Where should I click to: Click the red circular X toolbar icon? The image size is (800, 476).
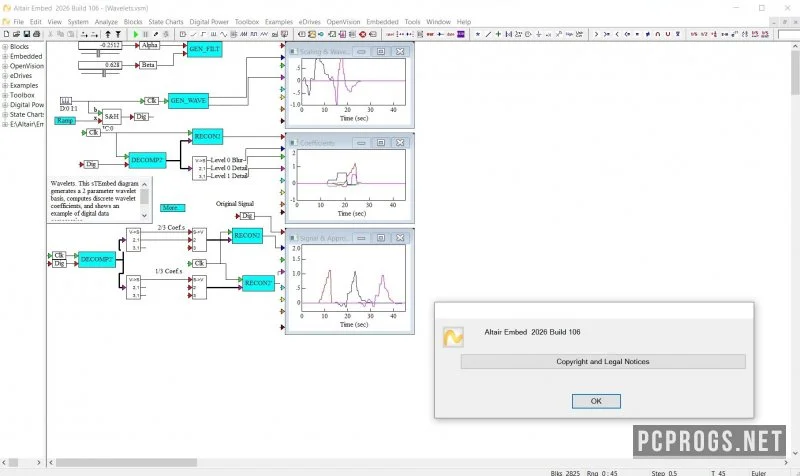tap(362, 34)
